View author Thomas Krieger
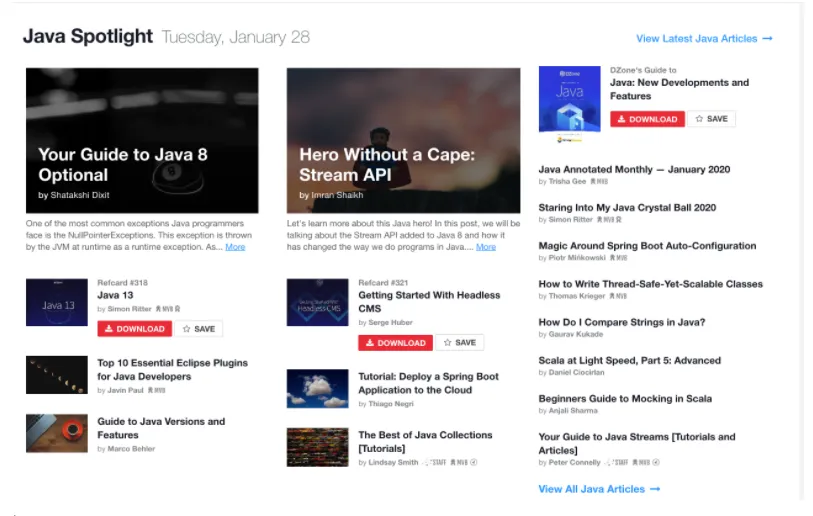The height and width of the screenshot is (516, 813). 577,296
